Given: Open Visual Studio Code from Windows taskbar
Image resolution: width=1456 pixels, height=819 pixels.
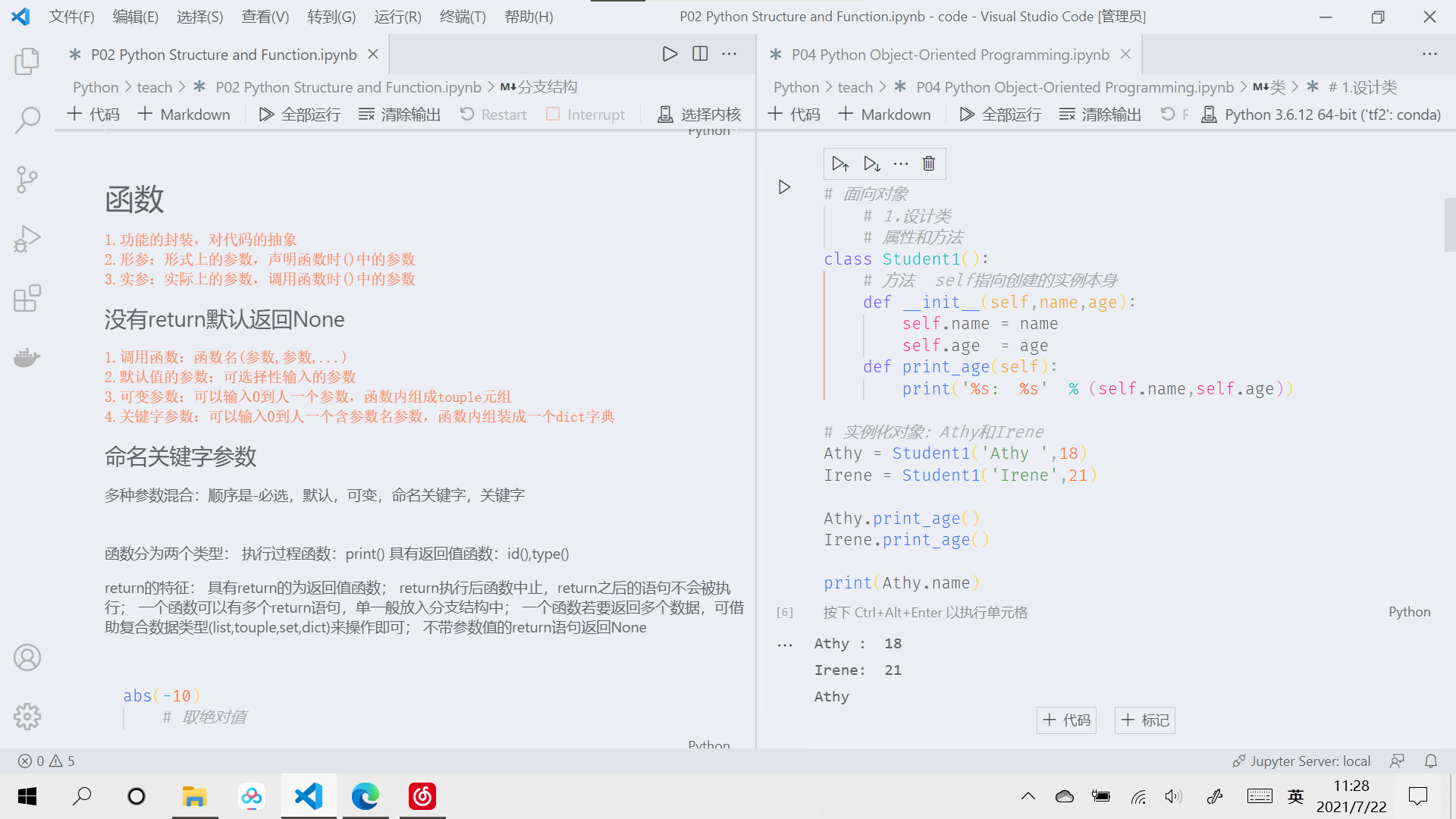Looking at the screenshot, I should [x=309, y=796].
